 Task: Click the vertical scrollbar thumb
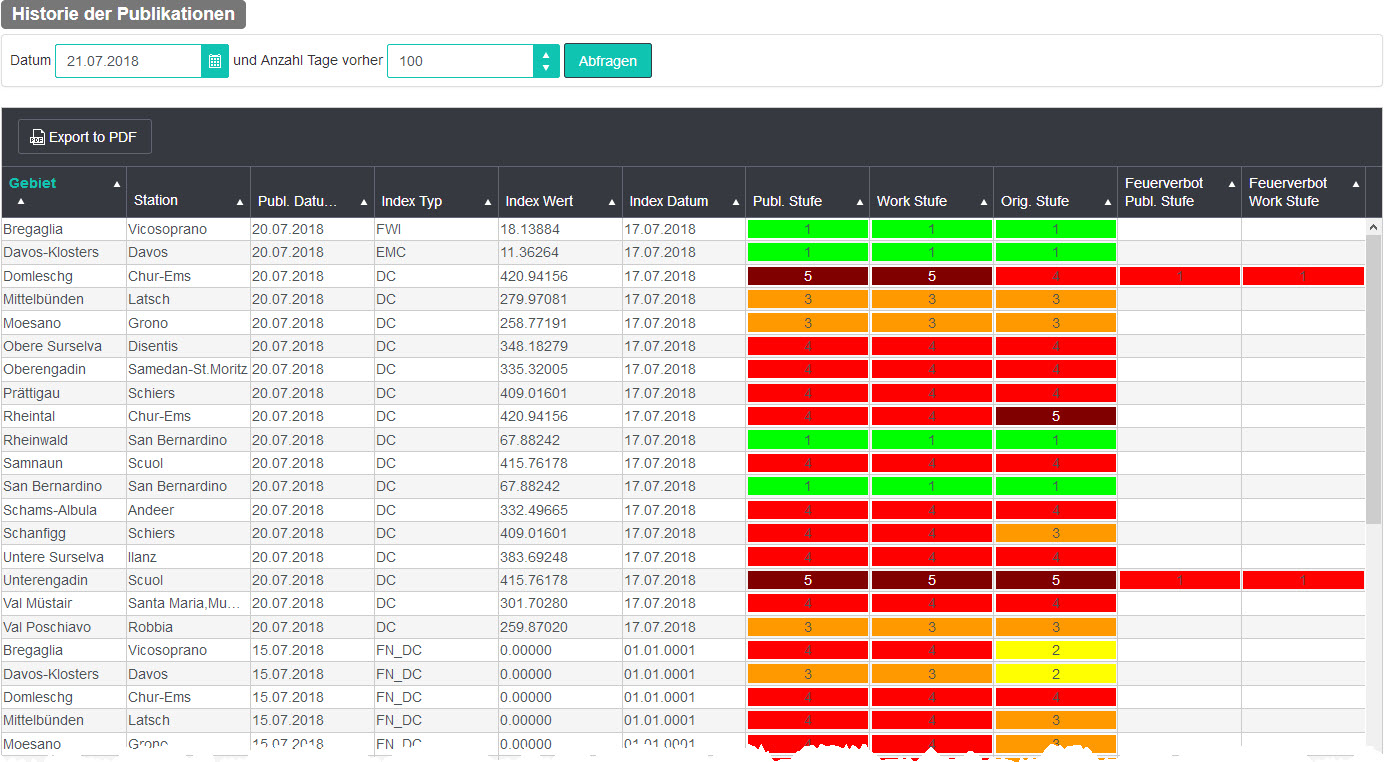[x=1374, y=379]
